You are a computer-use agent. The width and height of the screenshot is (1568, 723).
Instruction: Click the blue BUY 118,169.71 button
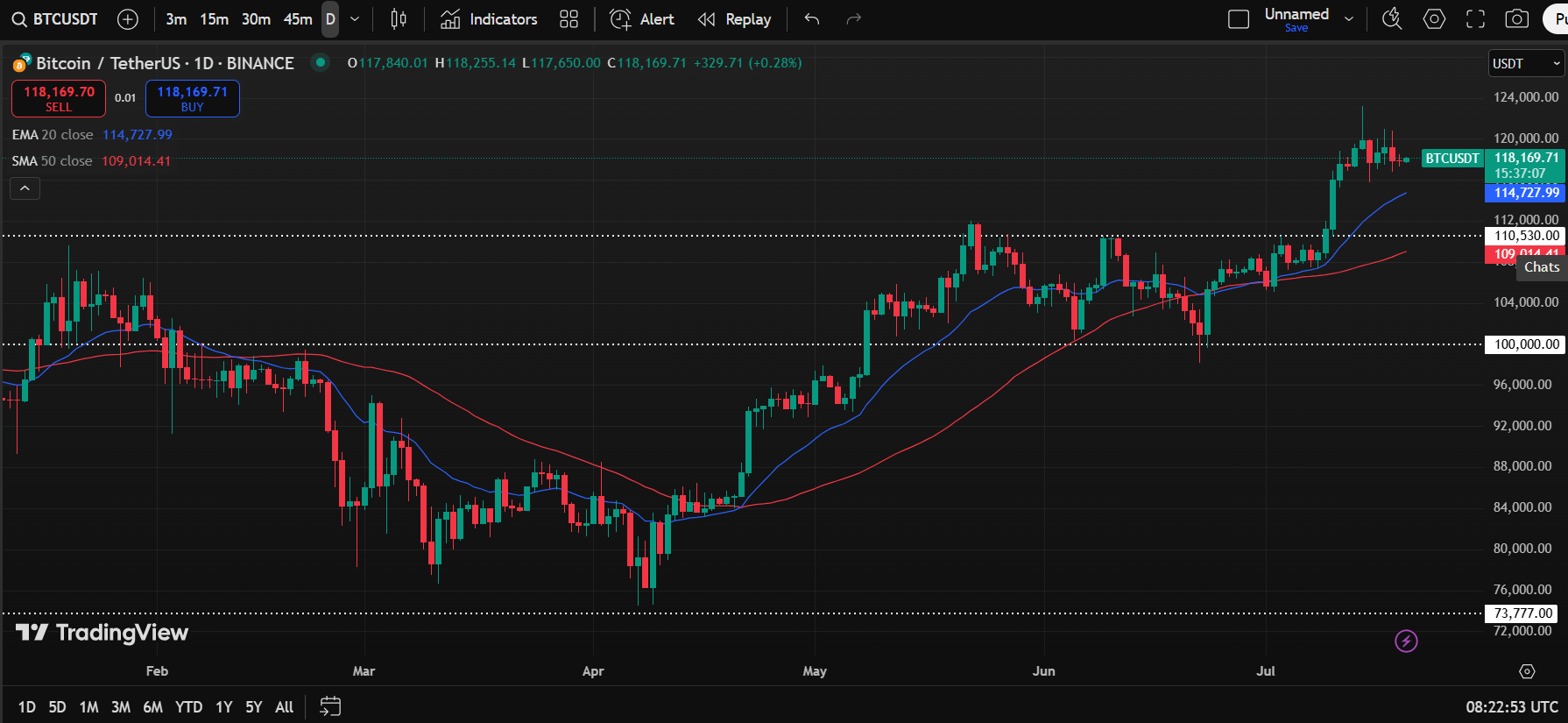point(192,98)
